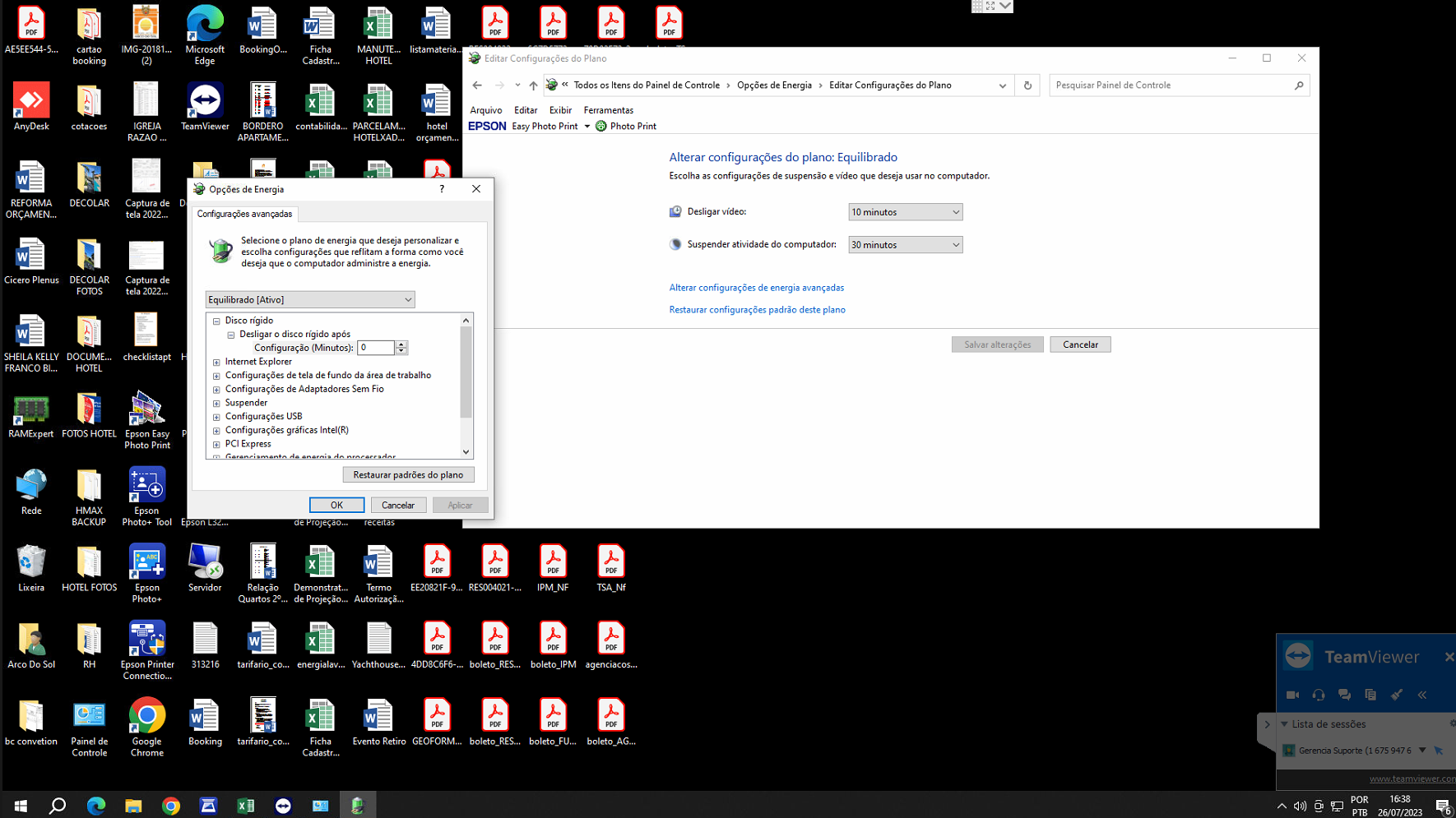
Task: Open the Suspender atividade do computador dropdown
Action: (905, 245)
